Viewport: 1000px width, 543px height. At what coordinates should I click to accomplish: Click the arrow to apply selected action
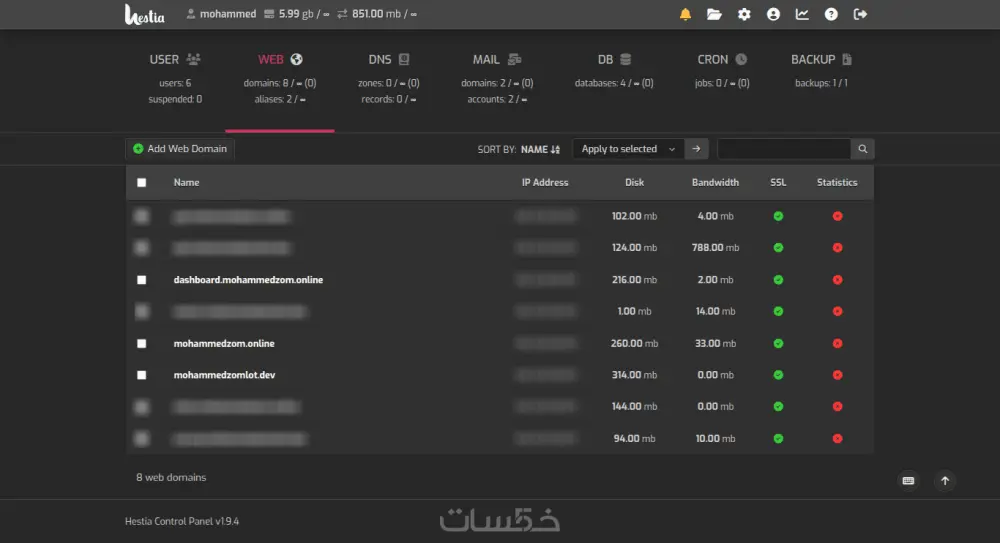click(x=696, y=149)
